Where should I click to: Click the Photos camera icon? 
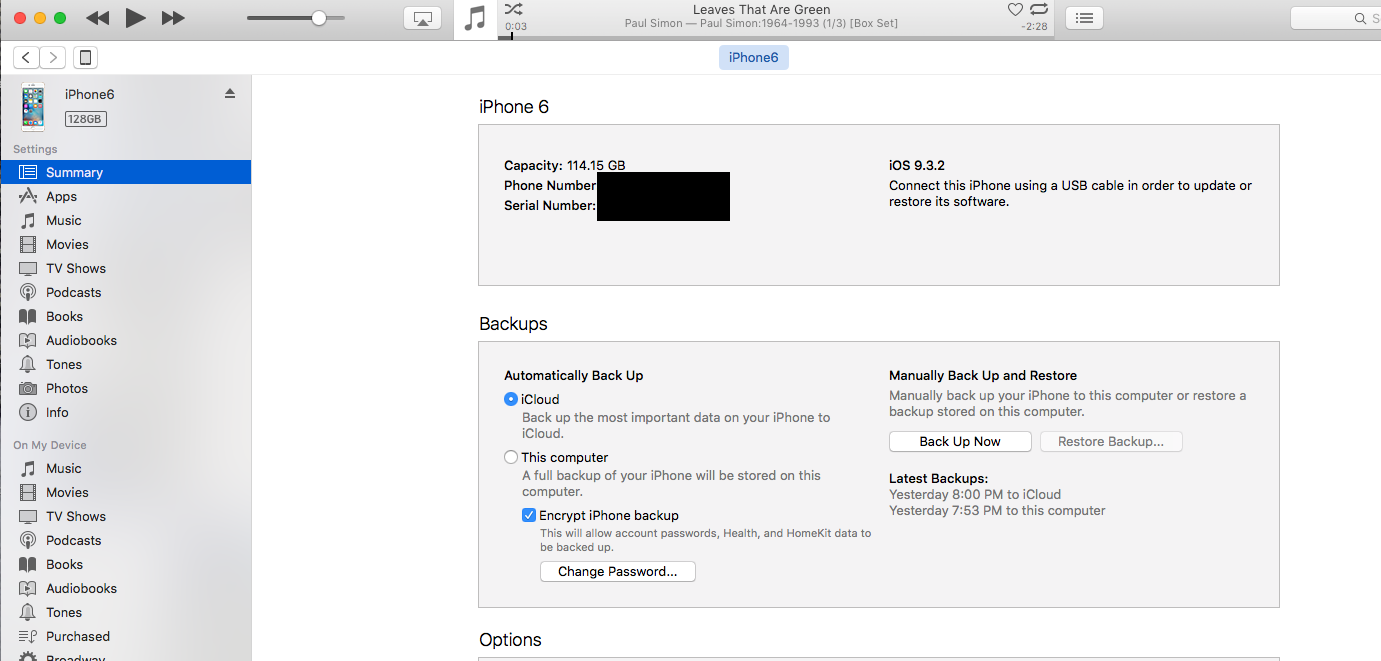point(28,388)
